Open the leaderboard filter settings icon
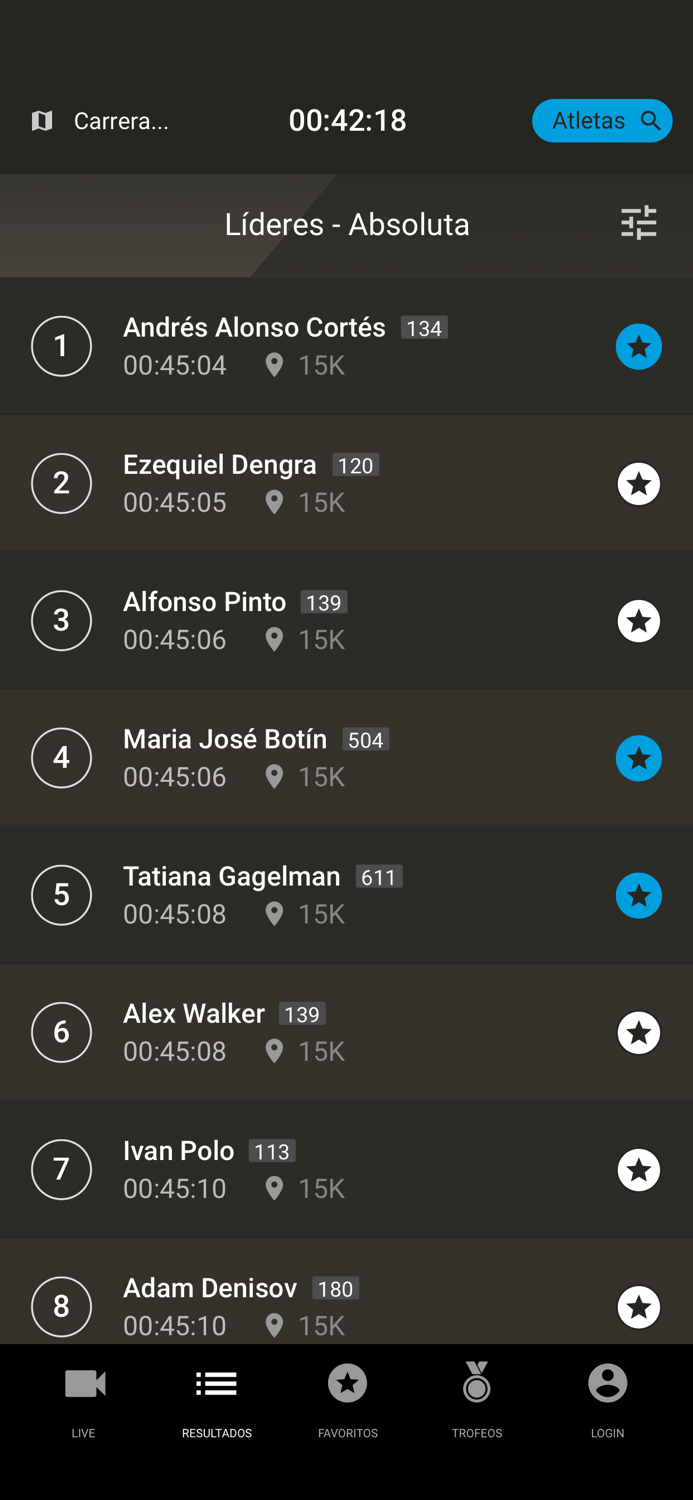This screenshot has width=693, height=1500. [x=639, y=223]
